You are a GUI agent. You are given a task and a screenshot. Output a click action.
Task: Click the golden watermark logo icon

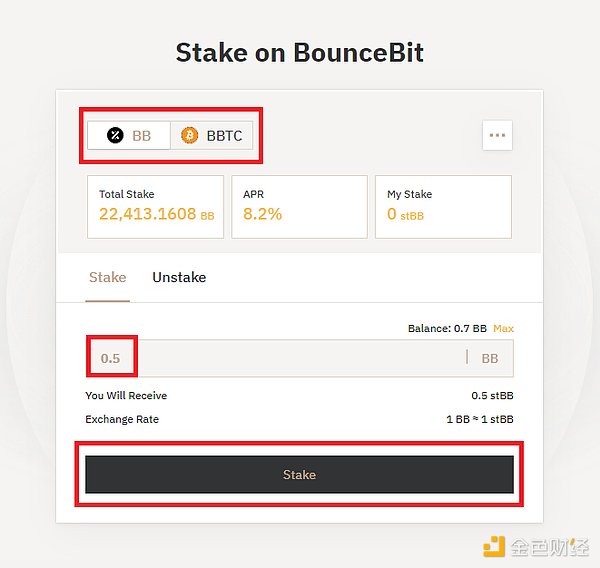(x=494, y=546)
